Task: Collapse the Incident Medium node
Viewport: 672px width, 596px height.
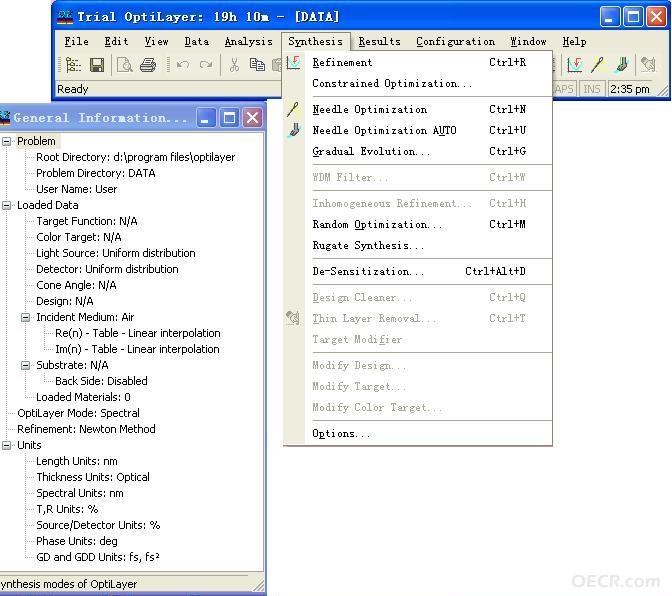Action: 26,317
